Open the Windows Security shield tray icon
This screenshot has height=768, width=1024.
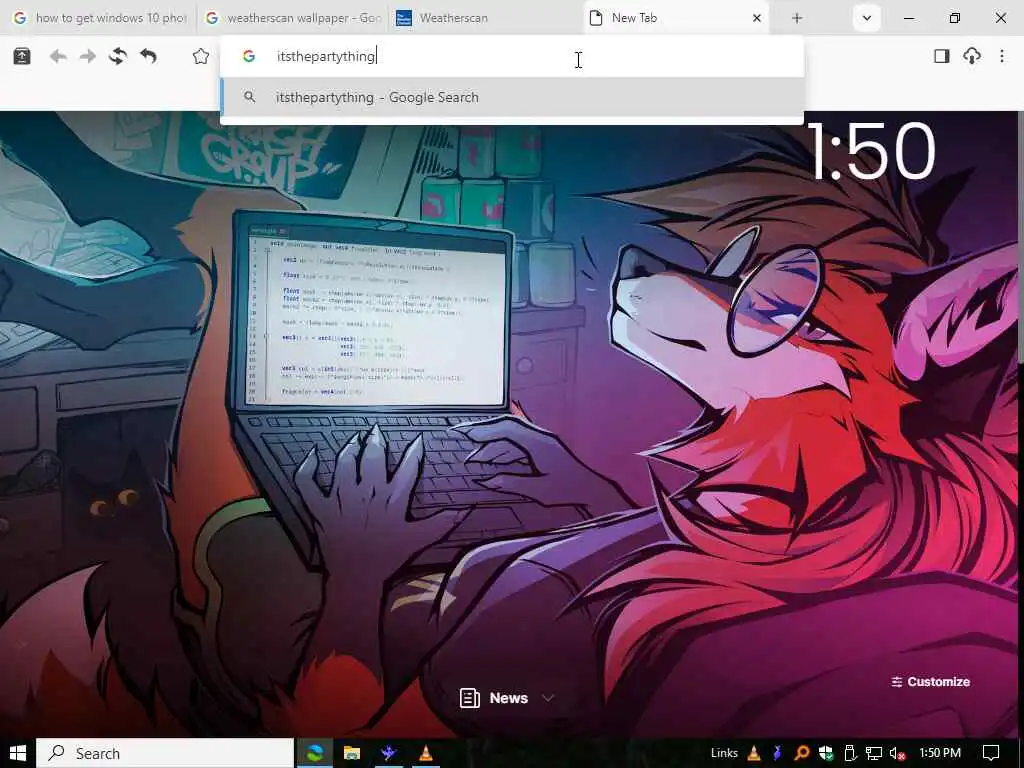[x=825, y=753]
